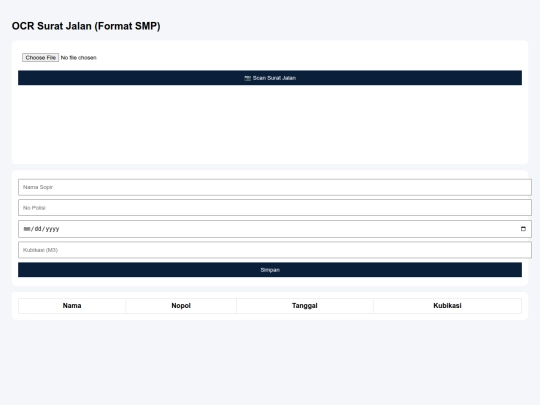Click the Nama column header

pos(72,306)
